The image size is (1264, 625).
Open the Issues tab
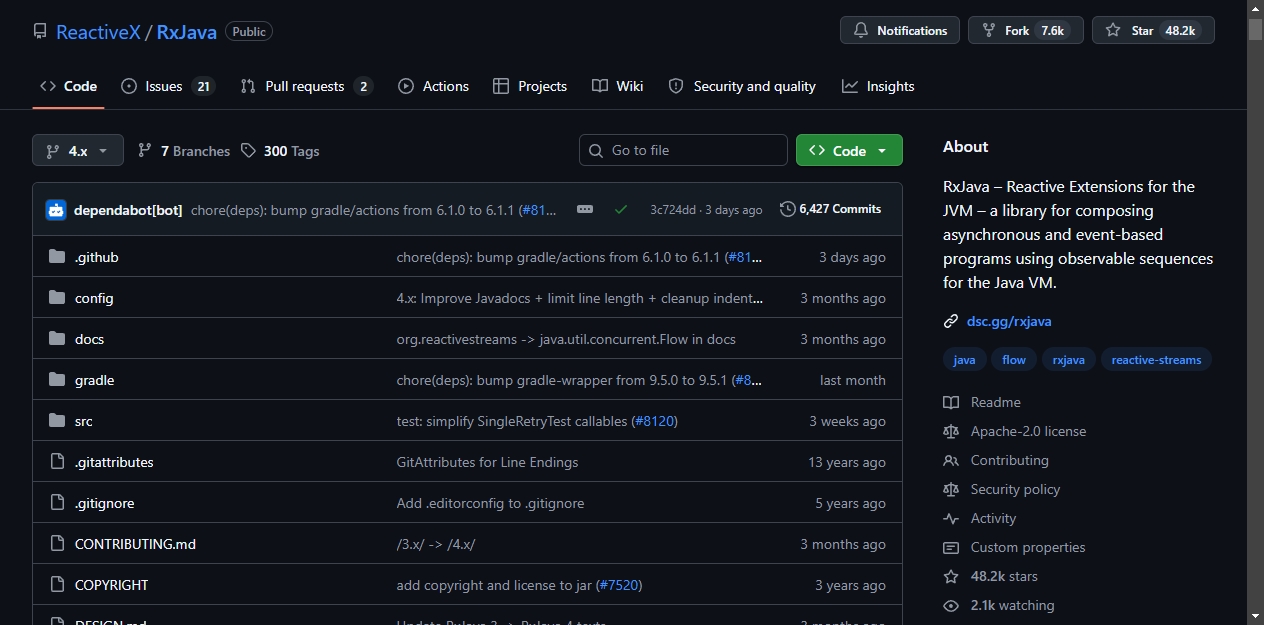click(x=167, y=86)
